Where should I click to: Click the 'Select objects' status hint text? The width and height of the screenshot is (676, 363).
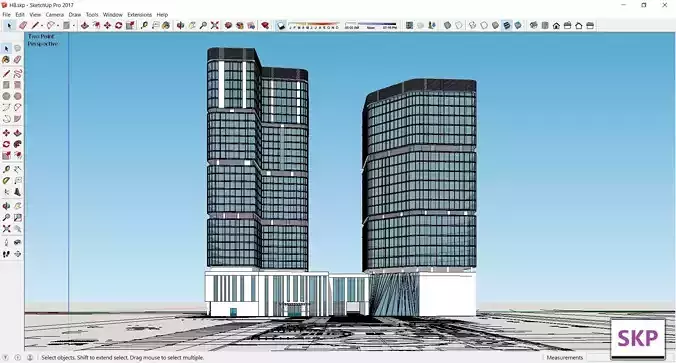click(122, 357)
